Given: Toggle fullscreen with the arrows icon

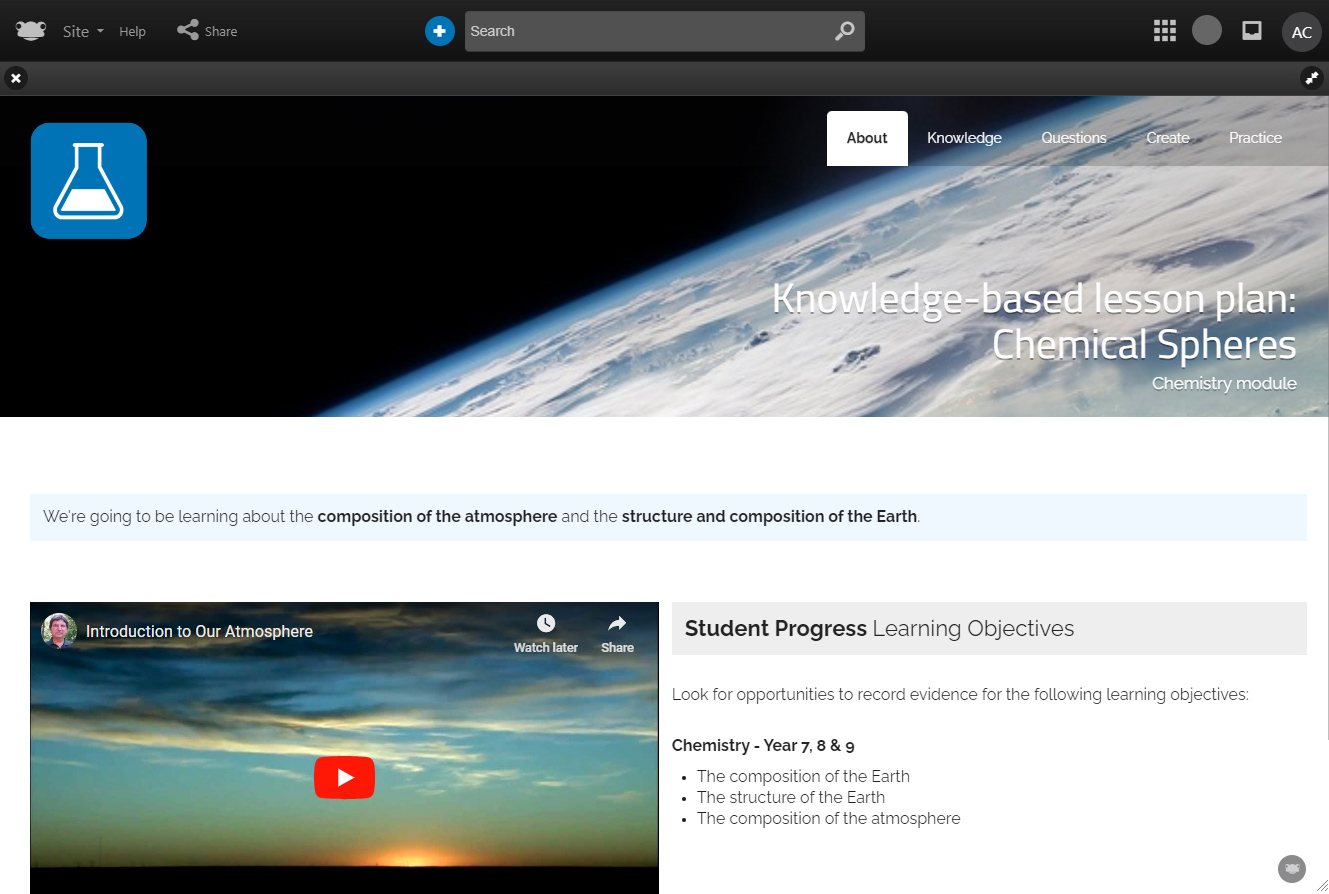Looking at the screenshot, I should [1312, 78].
